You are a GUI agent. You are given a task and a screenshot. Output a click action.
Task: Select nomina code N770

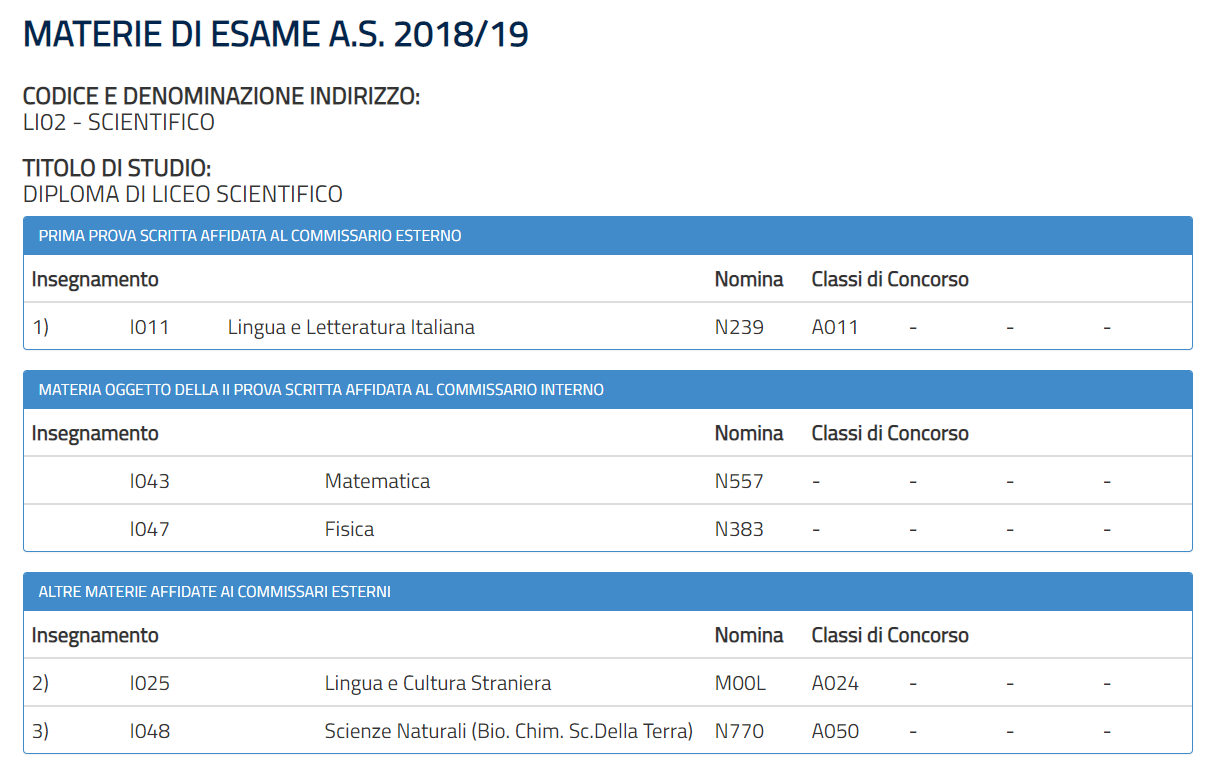[739, 731]
